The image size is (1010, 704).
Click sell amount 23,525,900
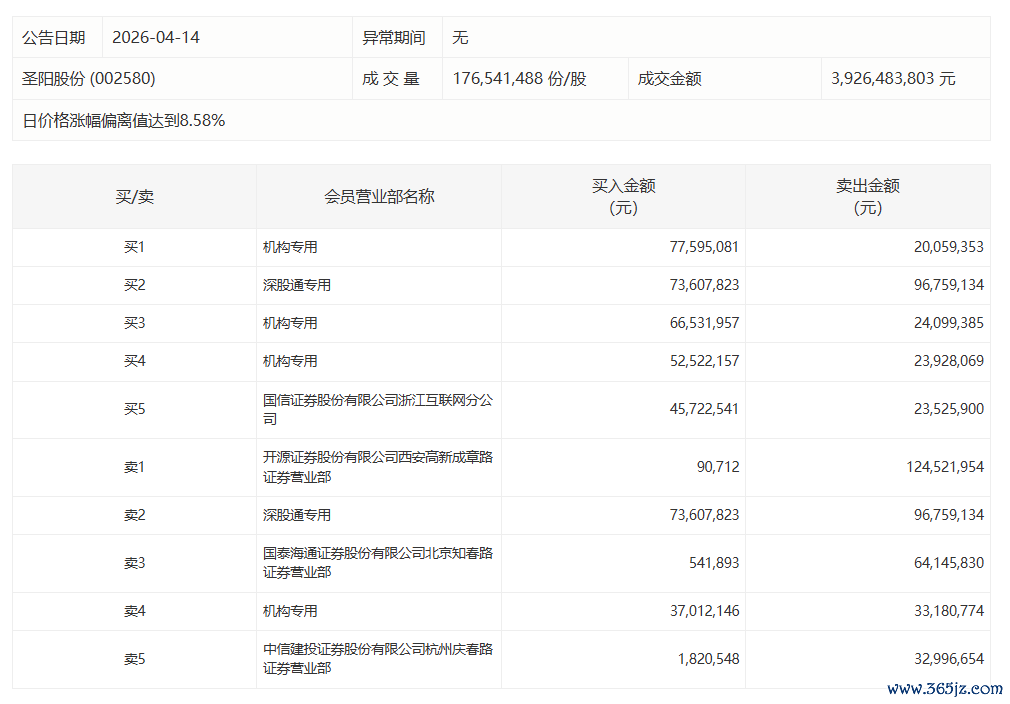(949, 409)
